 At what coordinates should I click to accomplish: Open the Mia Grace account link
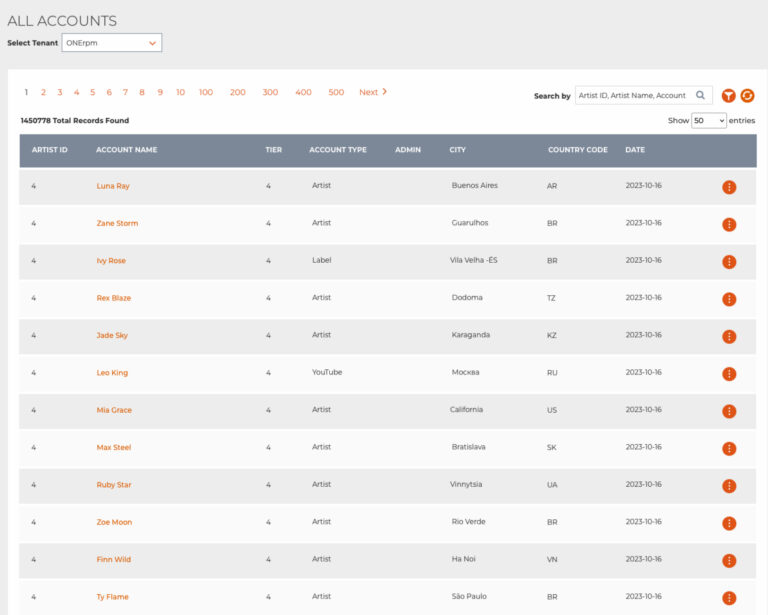click(114, 410)
